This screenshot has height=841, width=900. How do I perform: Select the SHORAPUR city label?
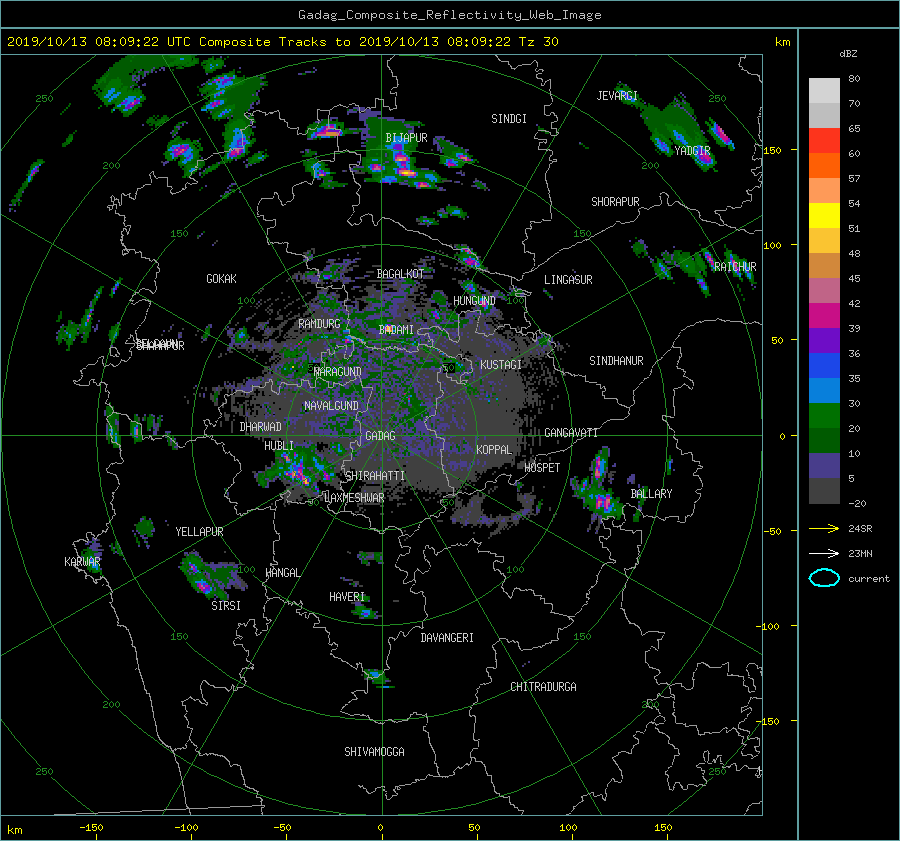pos(615,202)
